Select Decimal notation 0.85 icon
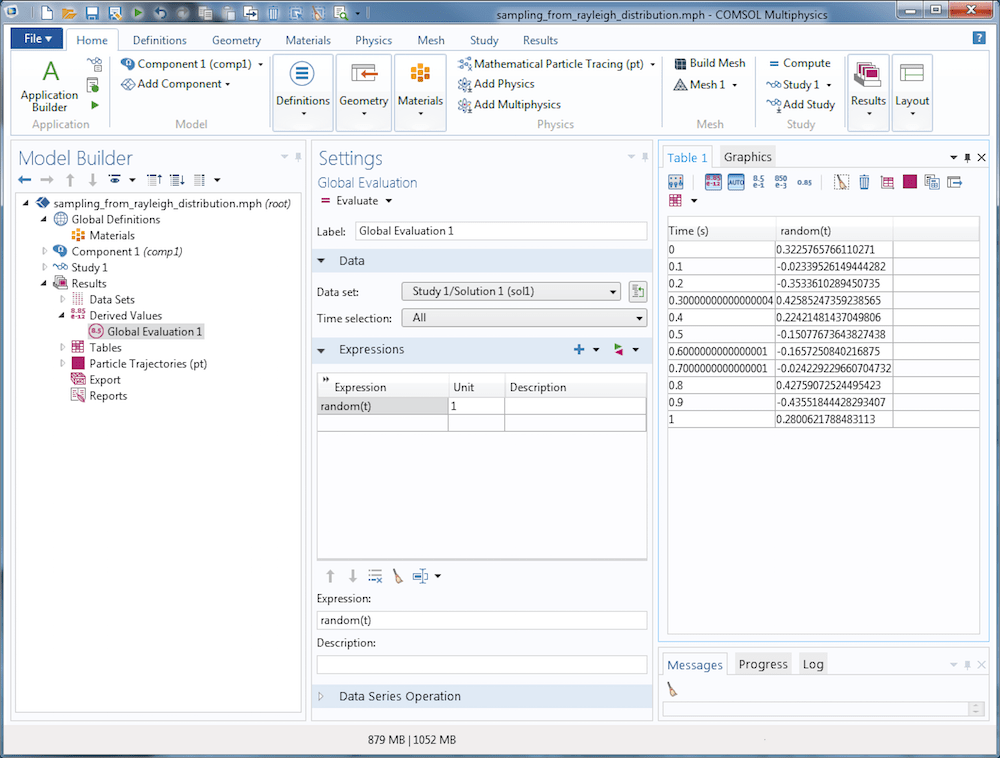The width and height of the screenshot is (1000, 758). point(804,182)
